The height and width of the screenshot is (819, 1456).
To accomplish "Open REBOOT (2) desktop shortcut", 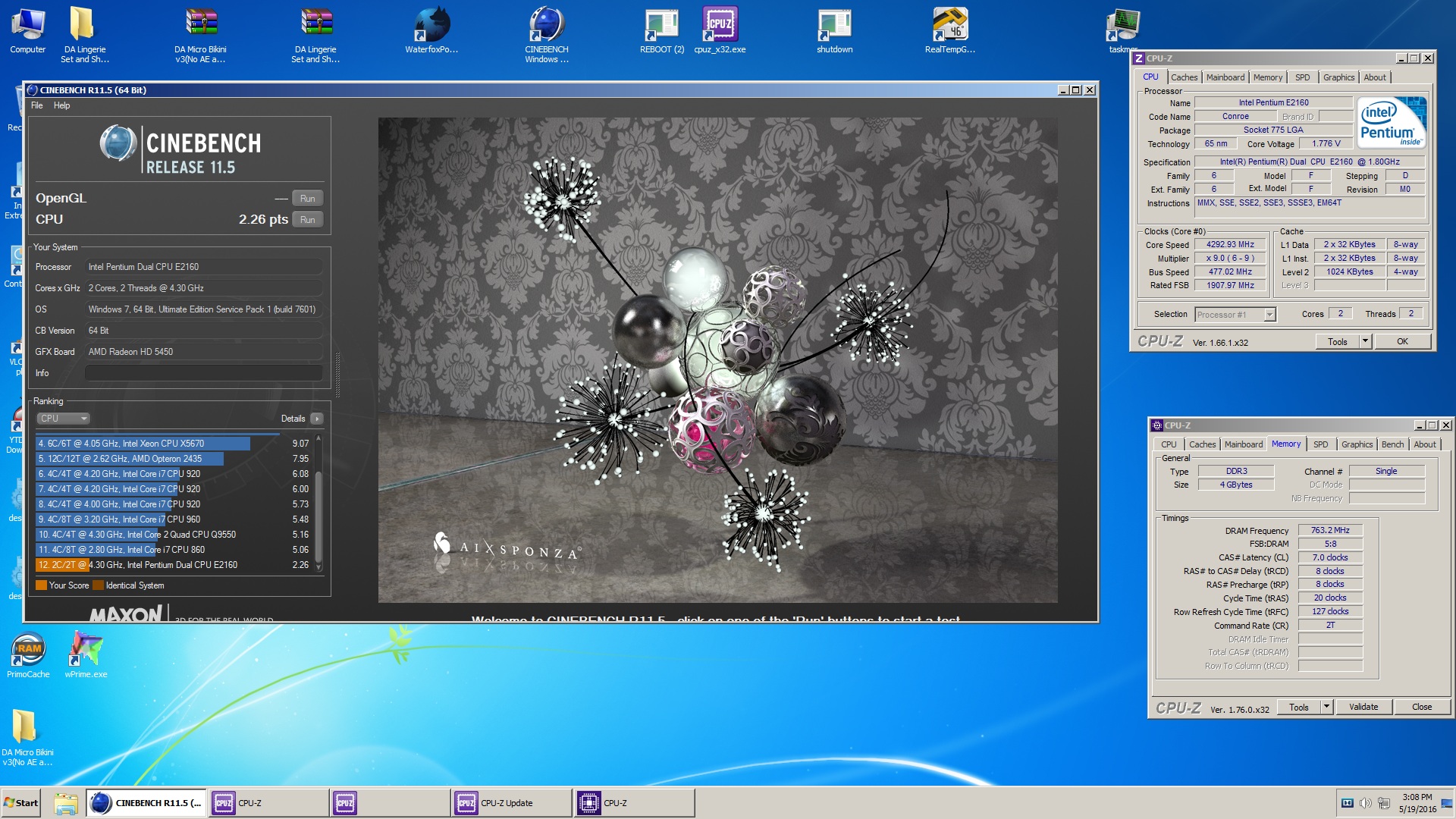I will (661, 30).
